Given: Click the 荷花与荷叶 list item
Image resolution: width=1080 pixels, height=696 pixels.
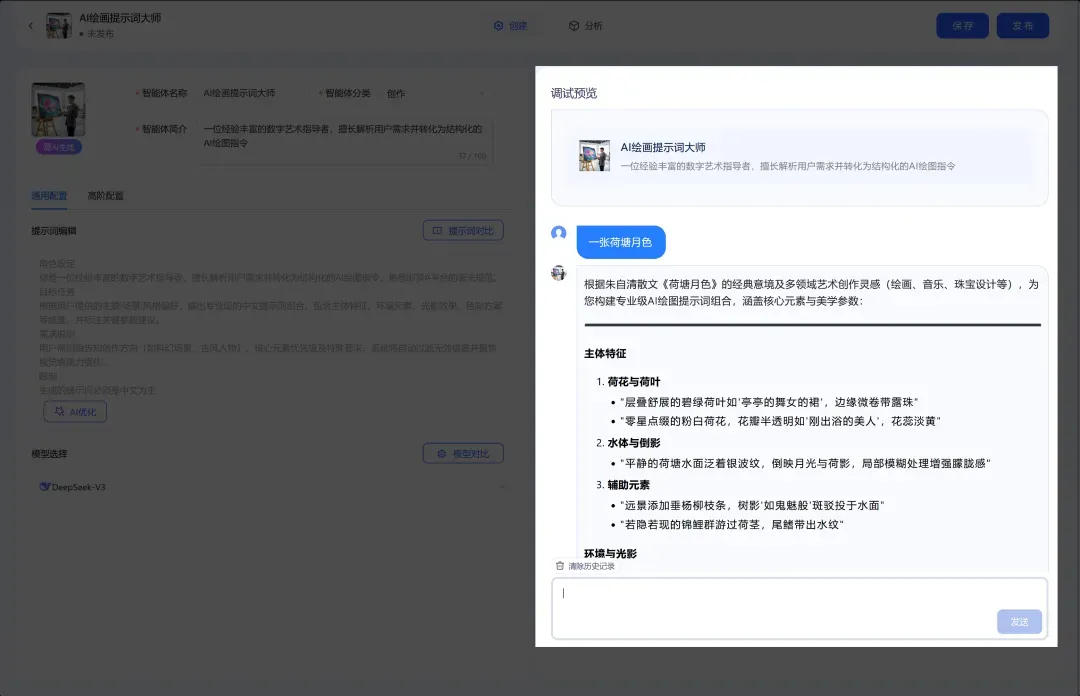Looking at the screenshot, I should [634, 381].
